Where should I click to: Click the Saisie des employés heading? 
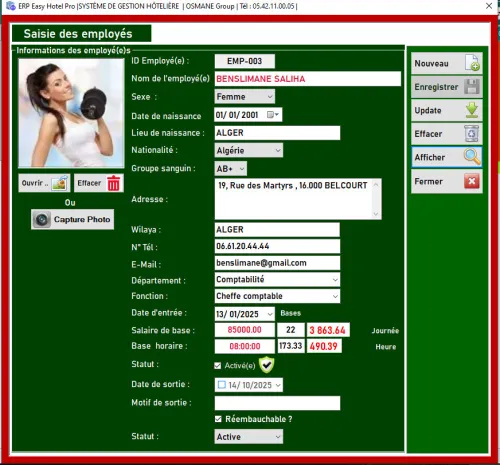[78, 34]
